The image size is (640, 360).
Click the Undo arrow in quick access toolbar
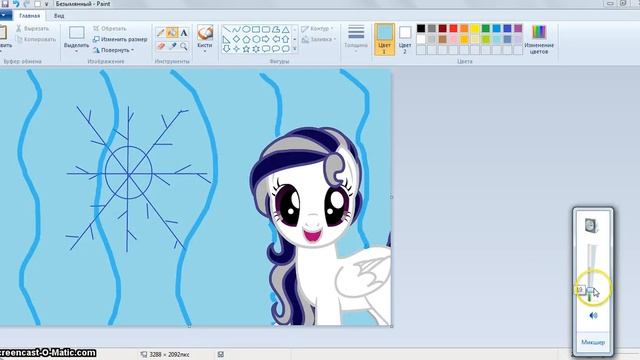(16, 4)
